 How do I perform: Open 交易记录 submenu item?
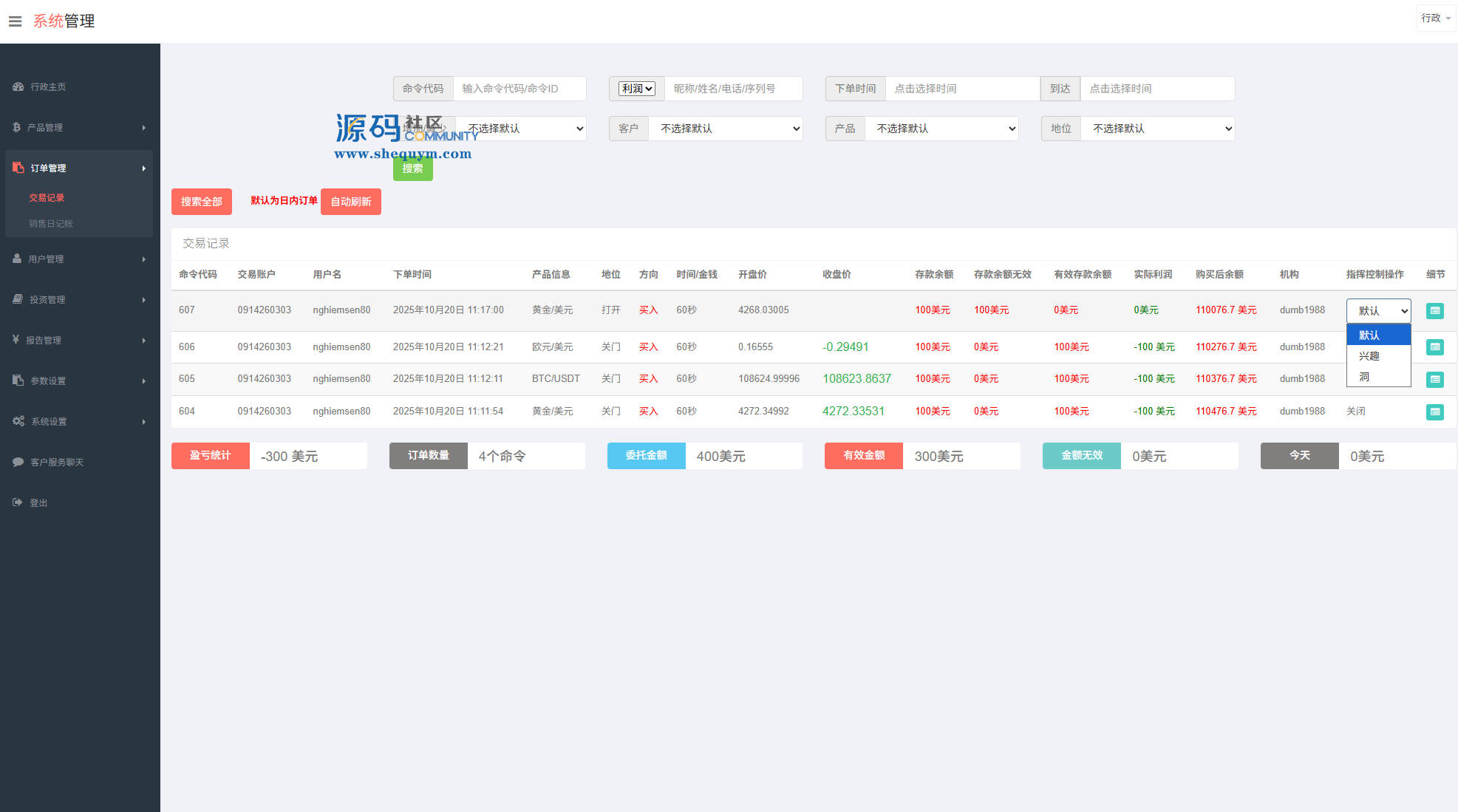point(47,197)
